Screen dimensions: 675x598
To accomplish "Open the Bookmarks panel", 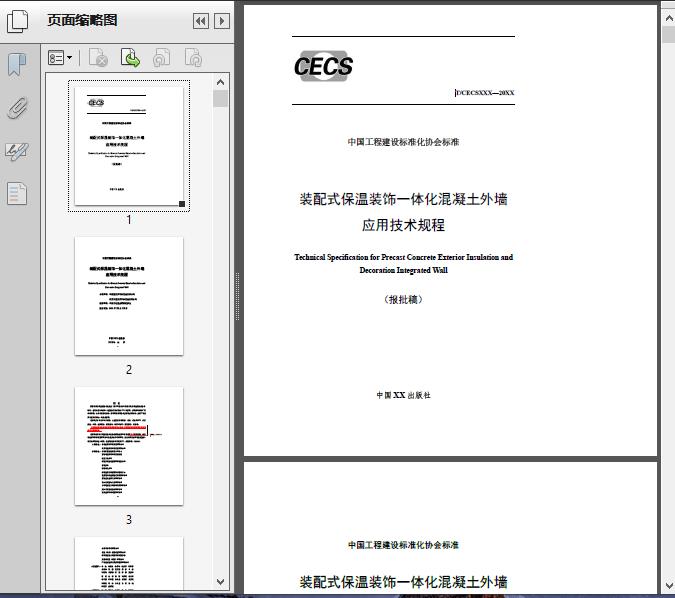I will 17,66.
